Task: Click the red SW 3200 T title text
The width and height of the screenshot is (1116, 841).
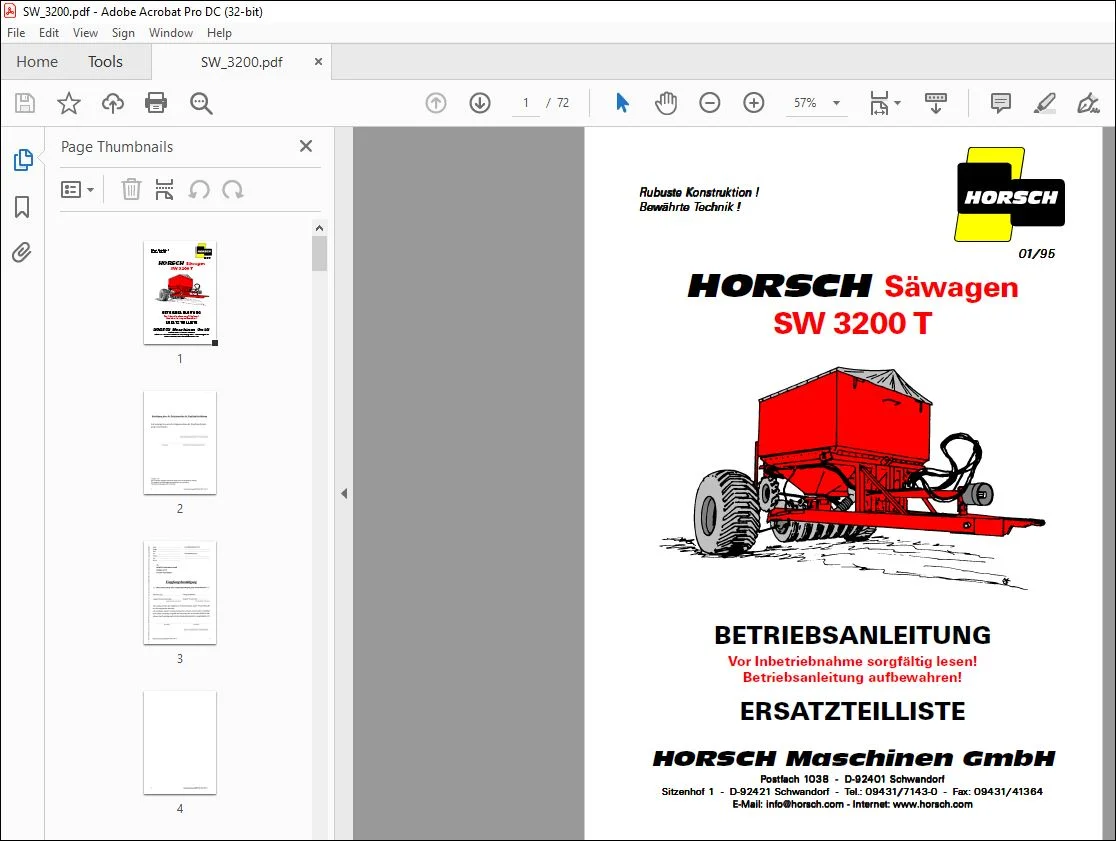Action: tap(853, 323)
